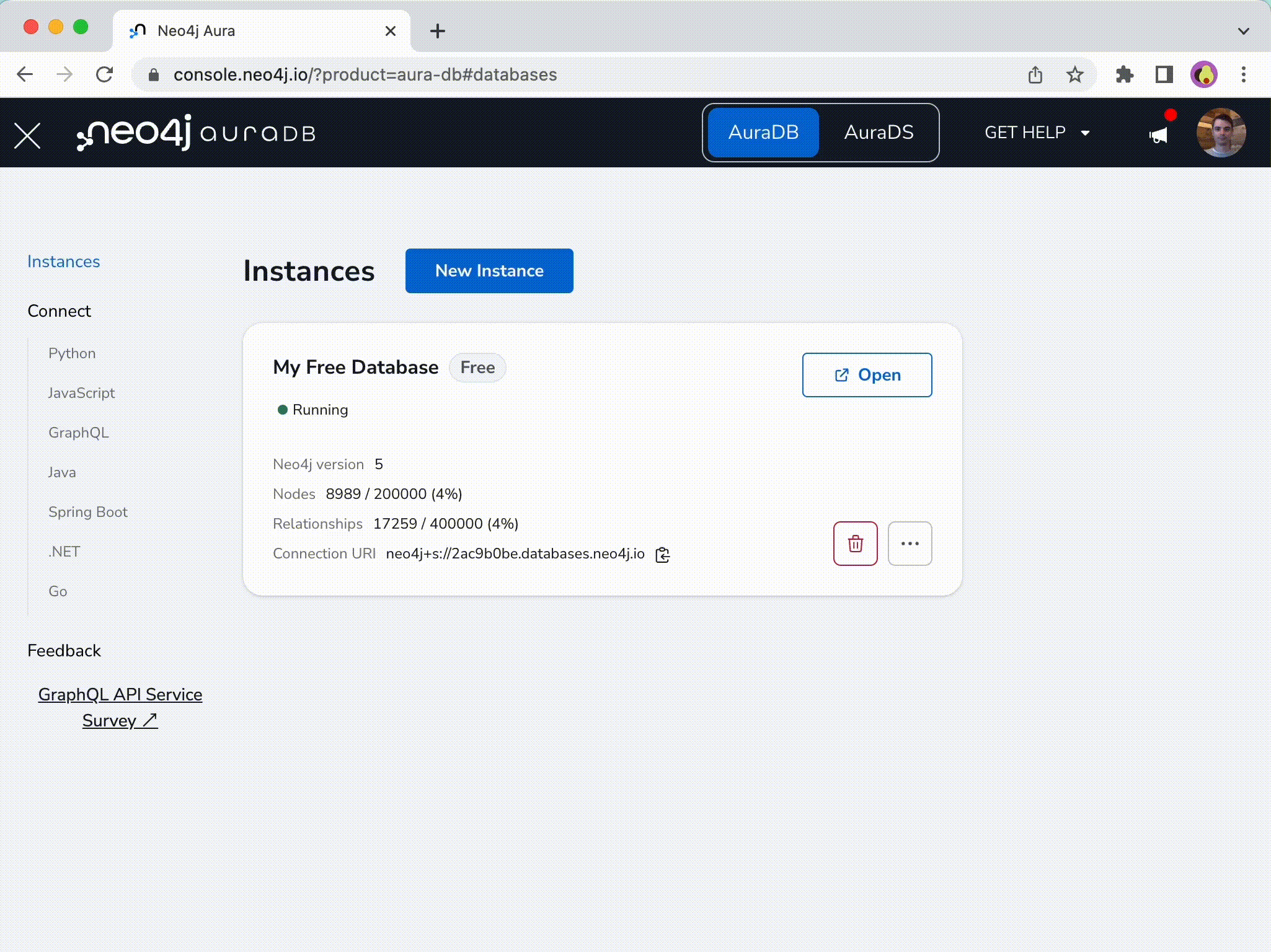Open the Chrome profile avatar
1271x952 pixels.
(1203, 75)
